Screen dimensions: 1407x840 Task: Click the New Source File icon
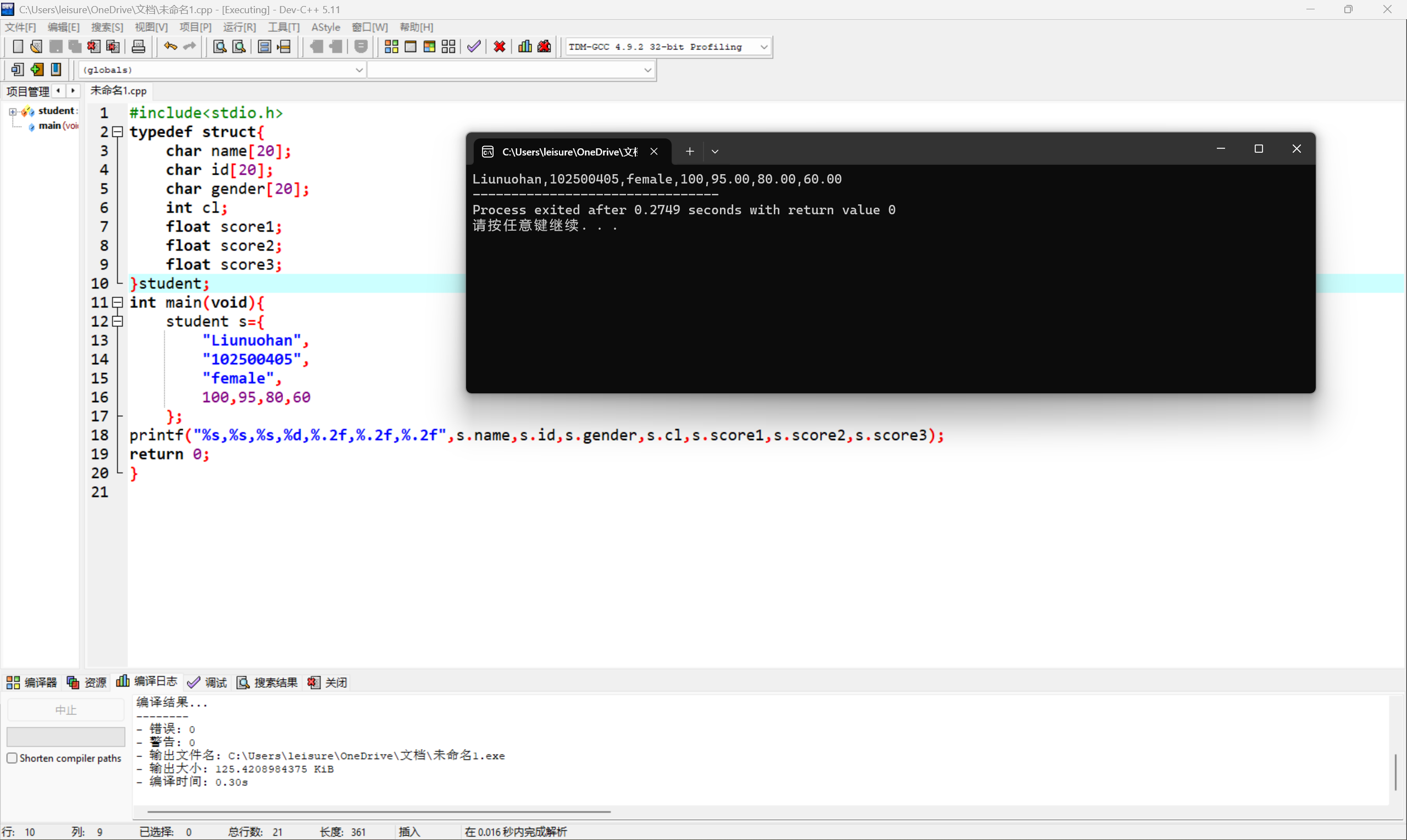[x=18, y=46]
